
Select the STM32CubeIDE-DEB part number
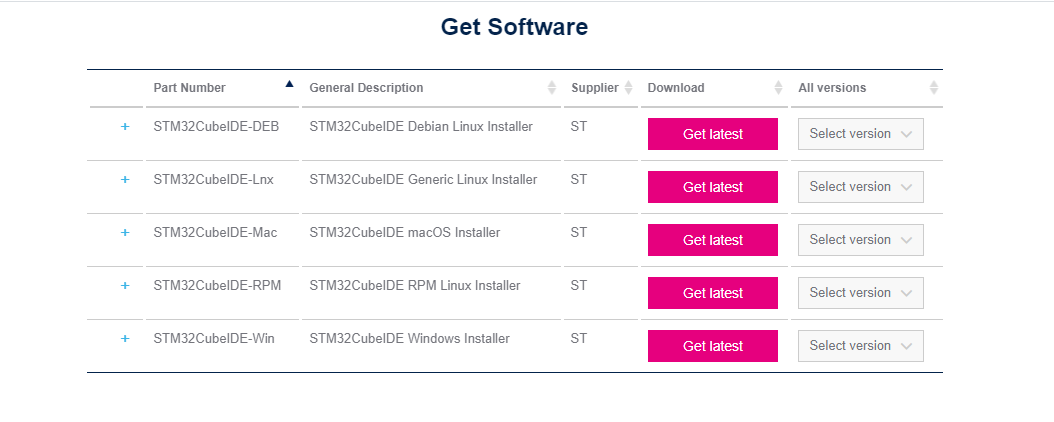point(216,126)
